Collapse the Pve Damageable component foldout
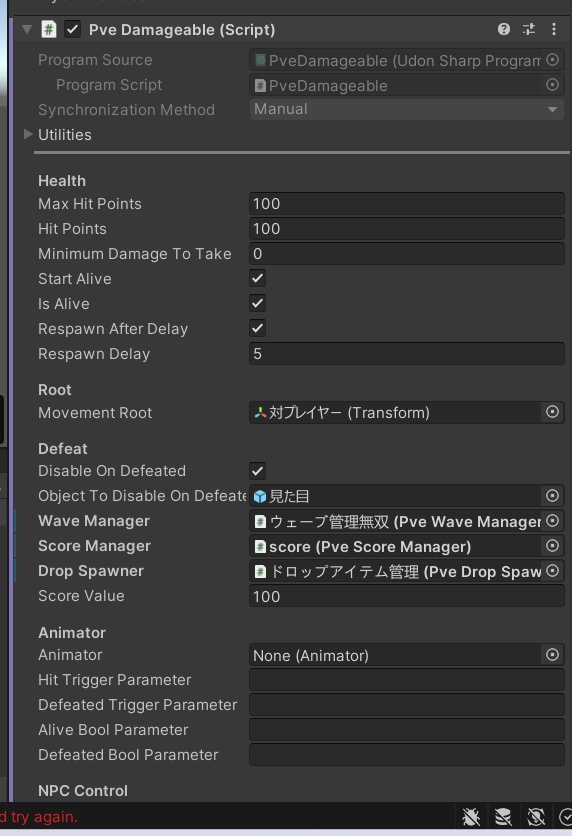 click(x=27, y=29)
